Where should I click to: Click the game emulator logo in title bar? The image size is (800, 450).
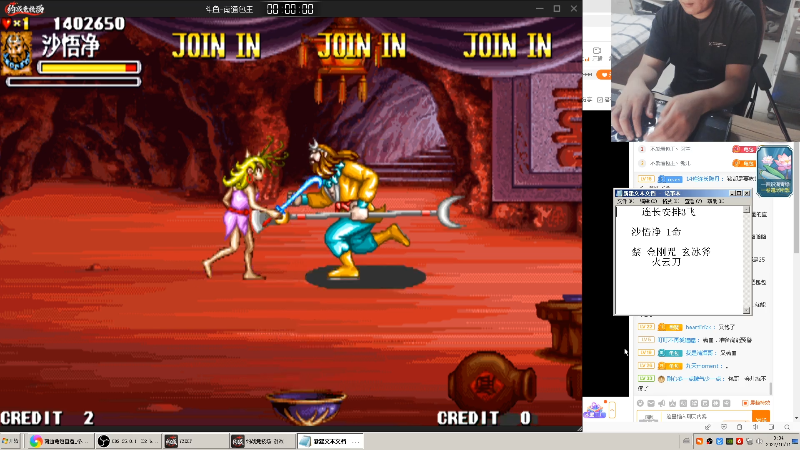pyautogui.click(x=24, y=8)
